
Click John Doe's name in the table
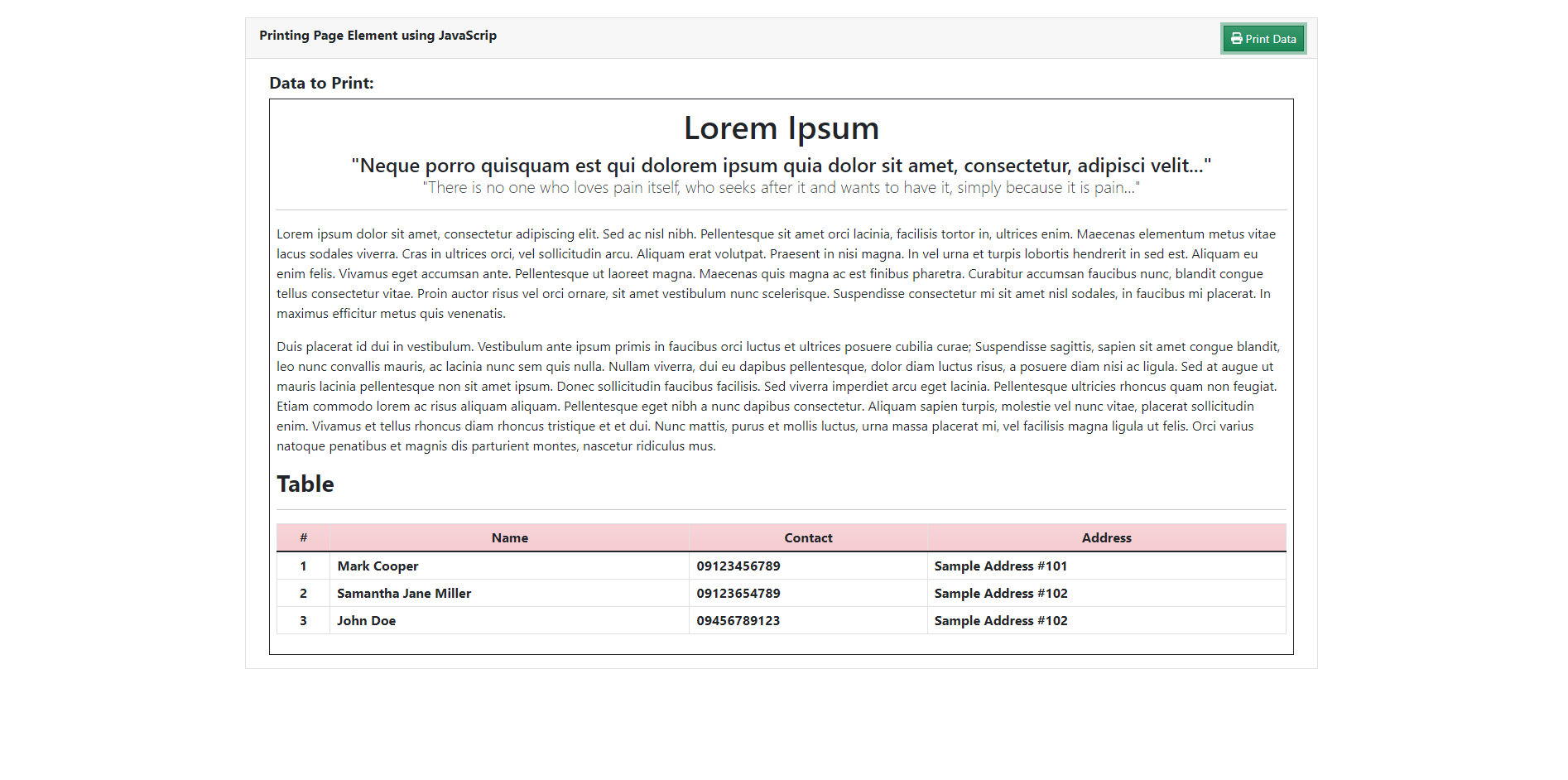tap(366, 620)
